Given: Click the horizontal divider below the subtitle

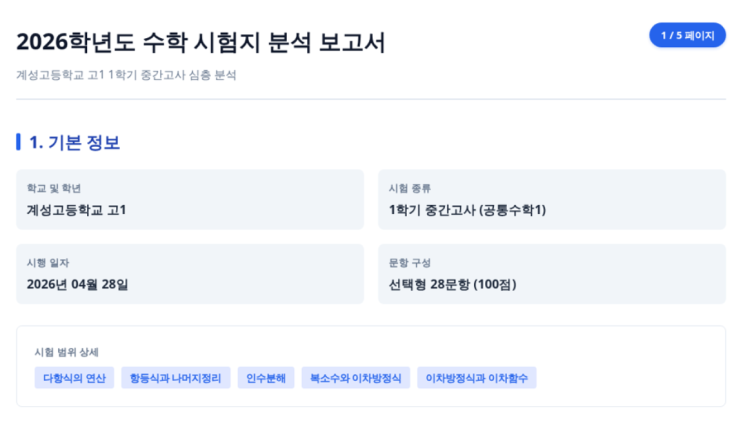Looking at the screenshot, I should point(371,99).
